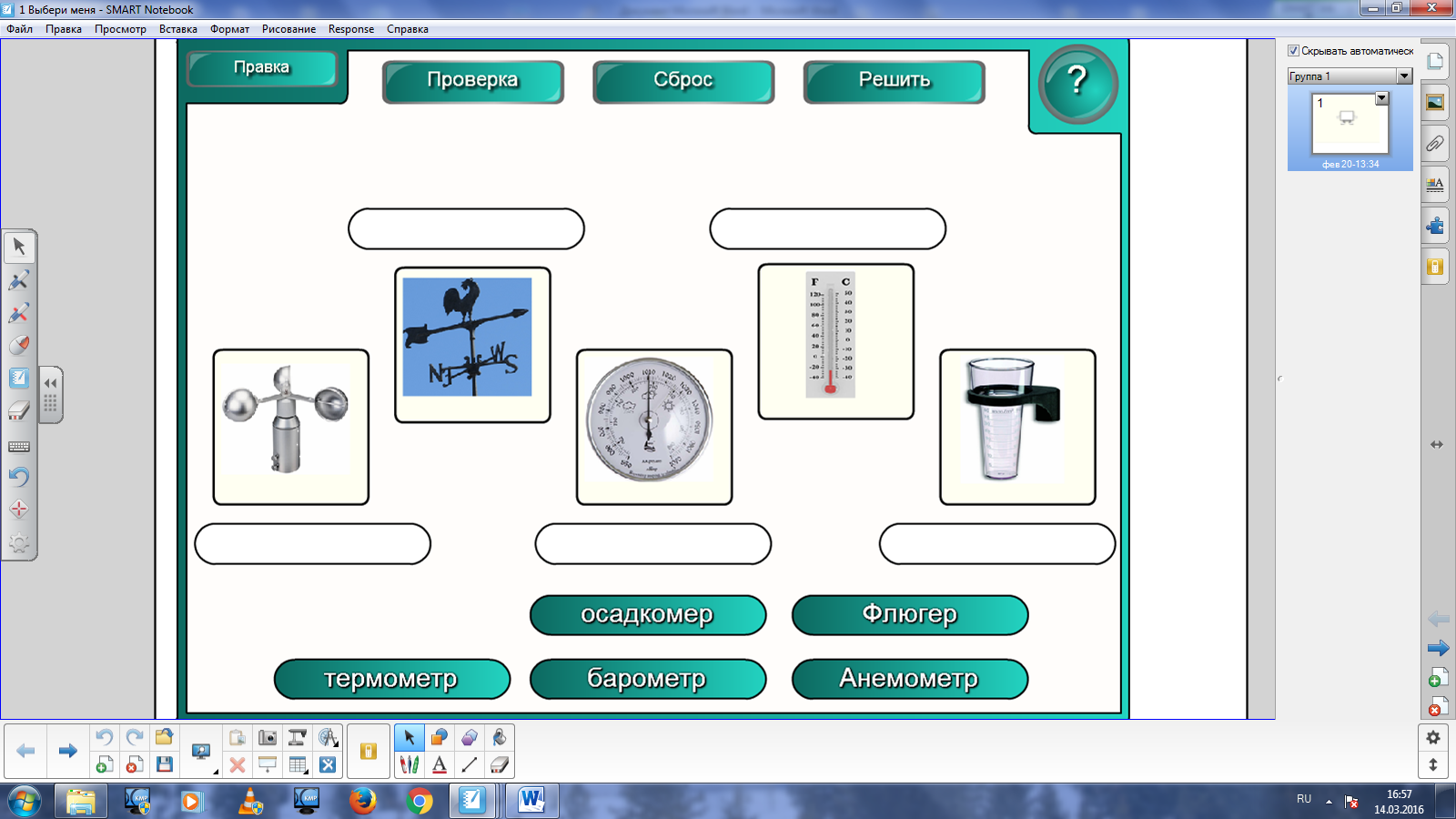This screenshot has height=819, width=1456.
Task: Open the Attachments paperclip tab
Action: point(1435,143)
